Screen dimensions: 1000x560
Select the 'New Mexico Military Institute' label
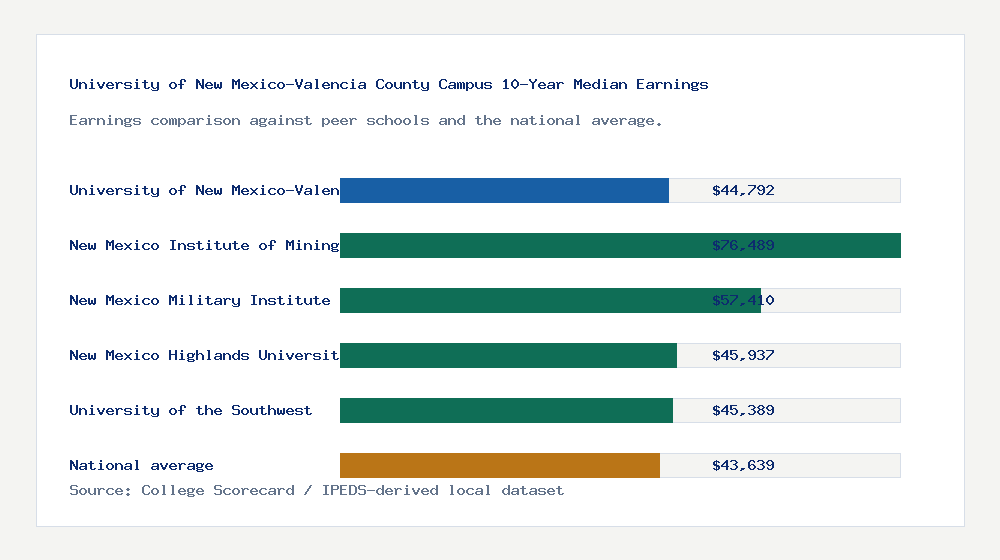click(x=200, y=300)
